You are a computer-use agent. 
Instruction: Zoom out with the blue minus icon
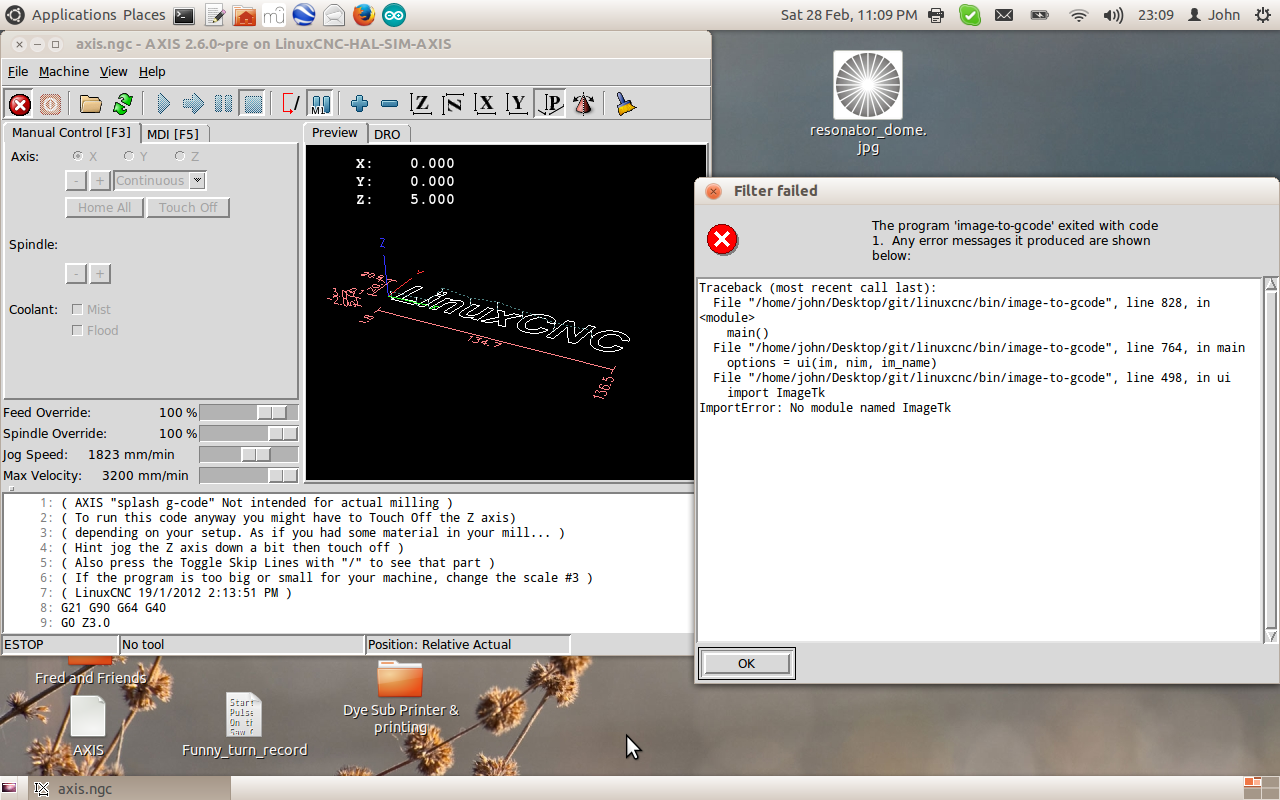[x=390, y=104]
